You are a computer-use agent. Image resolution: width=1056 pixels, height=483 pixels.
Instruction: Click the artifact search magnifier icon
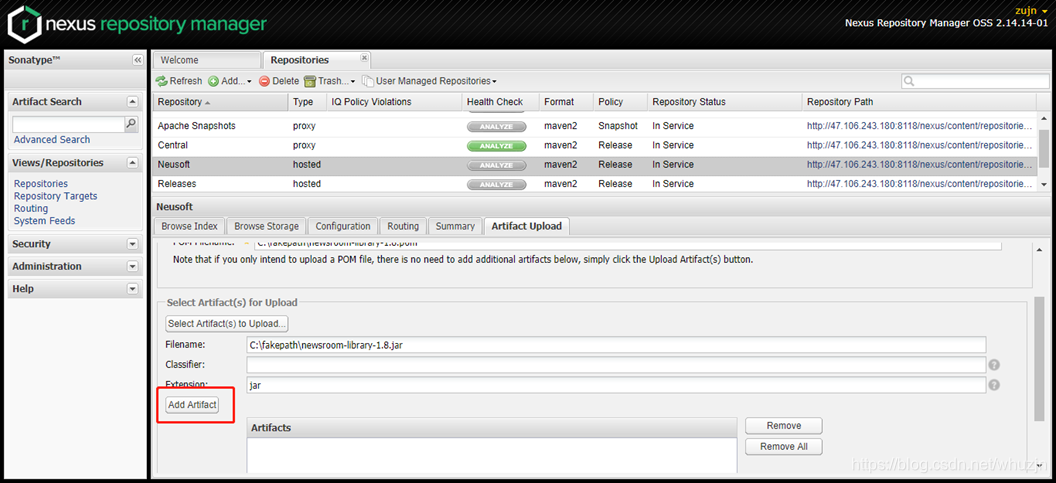pyautogui.click(x=131, y=124)
